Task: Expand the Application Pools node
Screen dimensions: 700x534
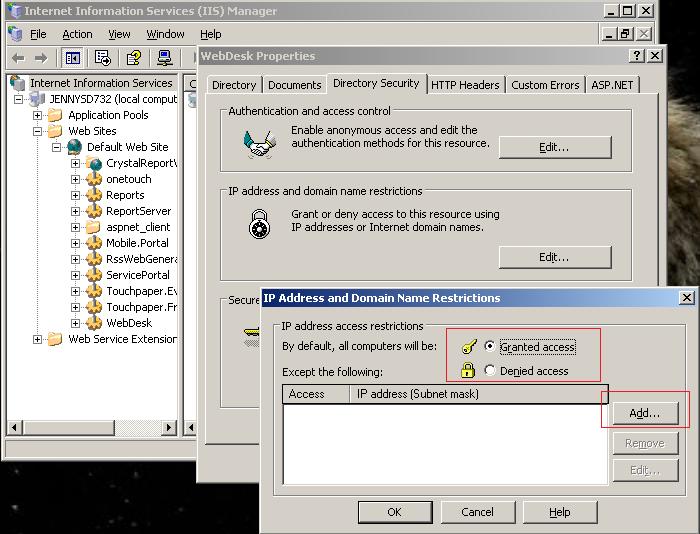Action: tap(38, 115)
